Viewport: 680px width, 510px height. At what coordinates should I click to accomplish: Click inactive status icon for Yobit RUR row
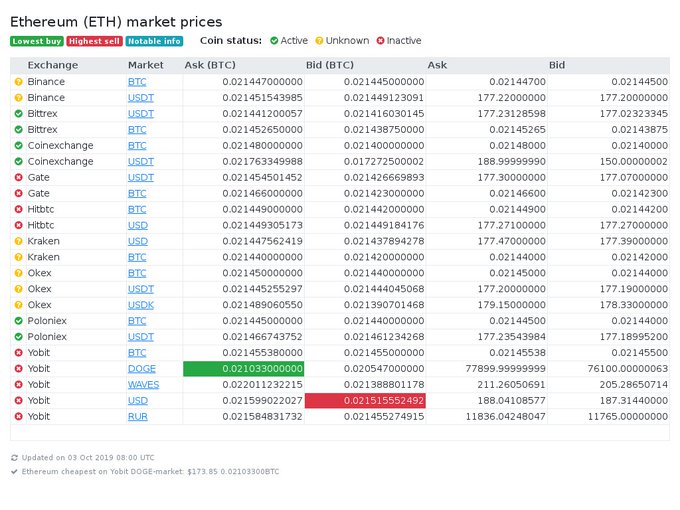click(x=18, y=416)
